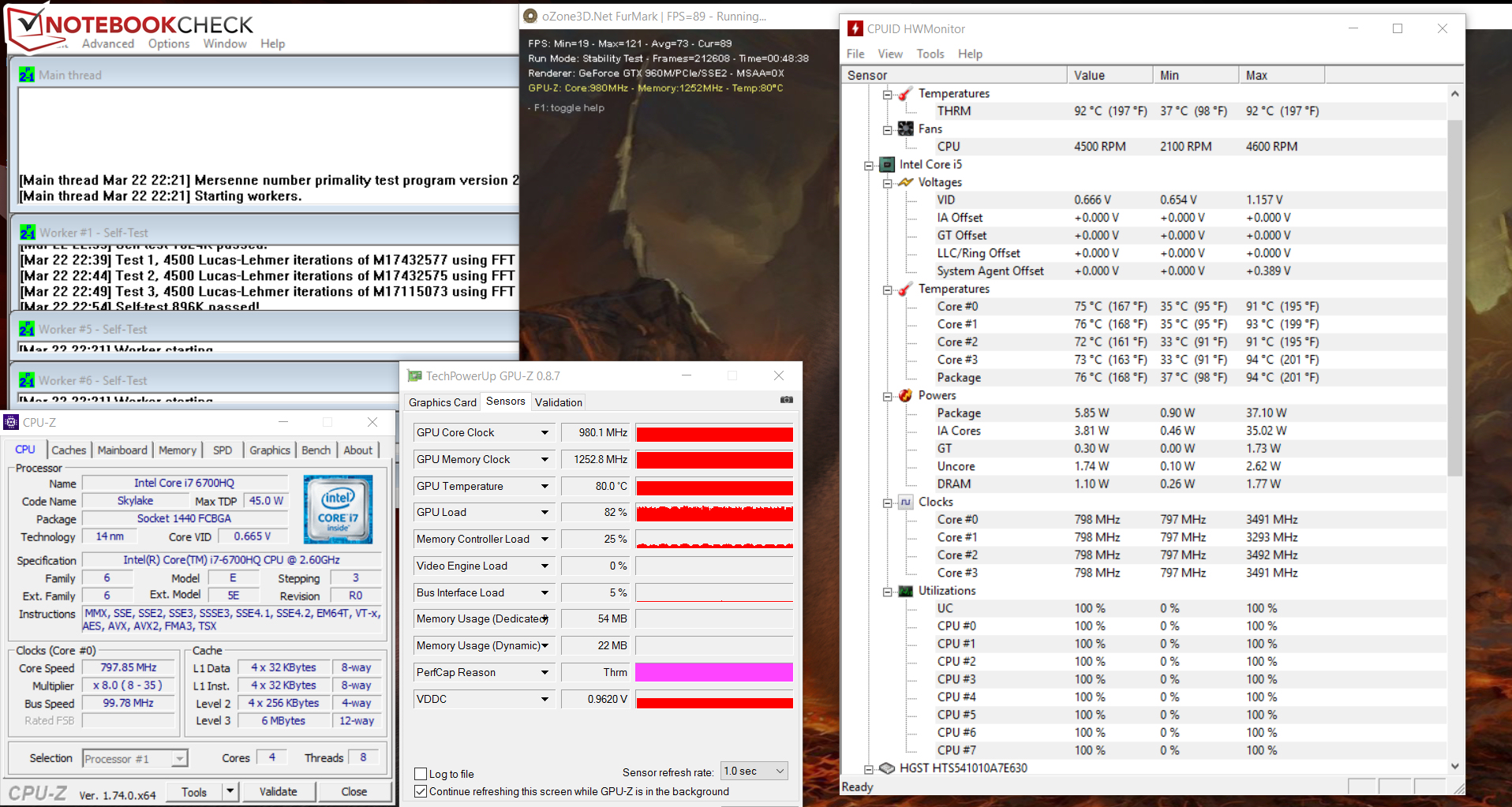Open the Bus Interface Load dropdown
Screen dimensions: 1512x807
click(x=545, y=592)
